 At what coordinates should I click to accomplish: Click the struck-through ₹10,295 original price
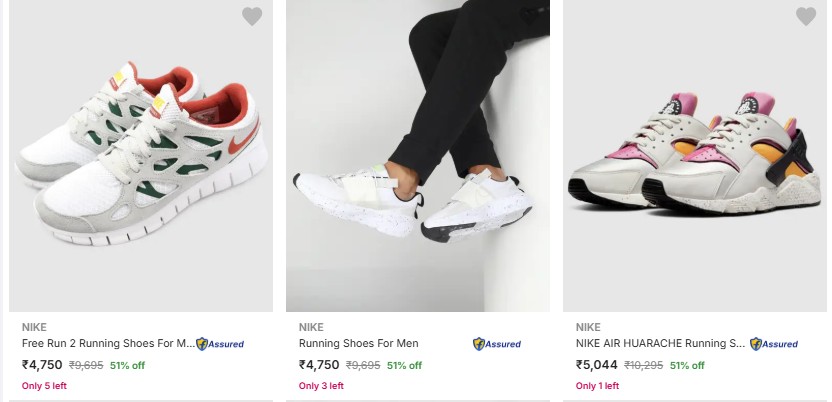645,365
